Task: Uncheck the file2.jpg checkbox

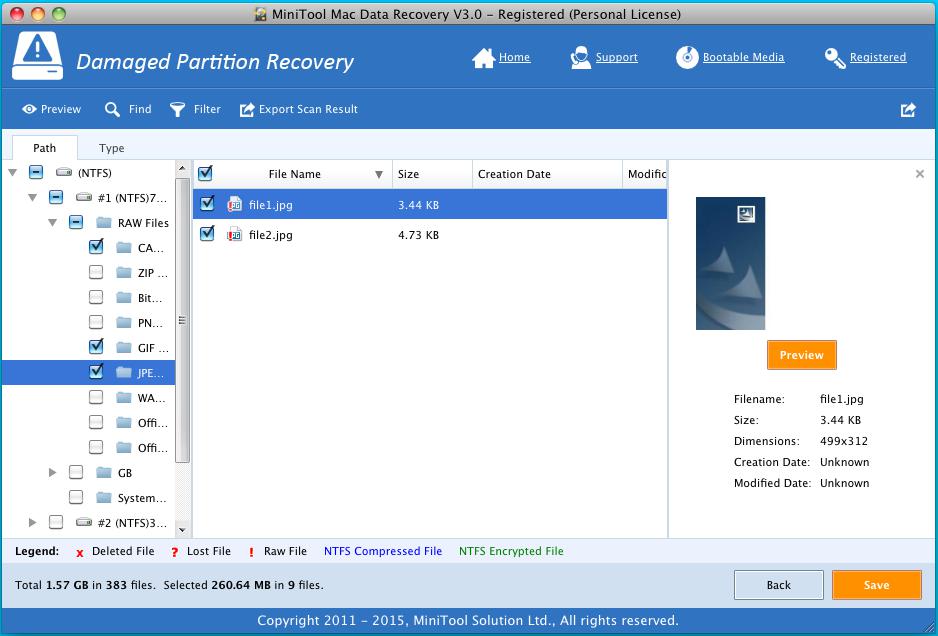Action: (207, 233)
